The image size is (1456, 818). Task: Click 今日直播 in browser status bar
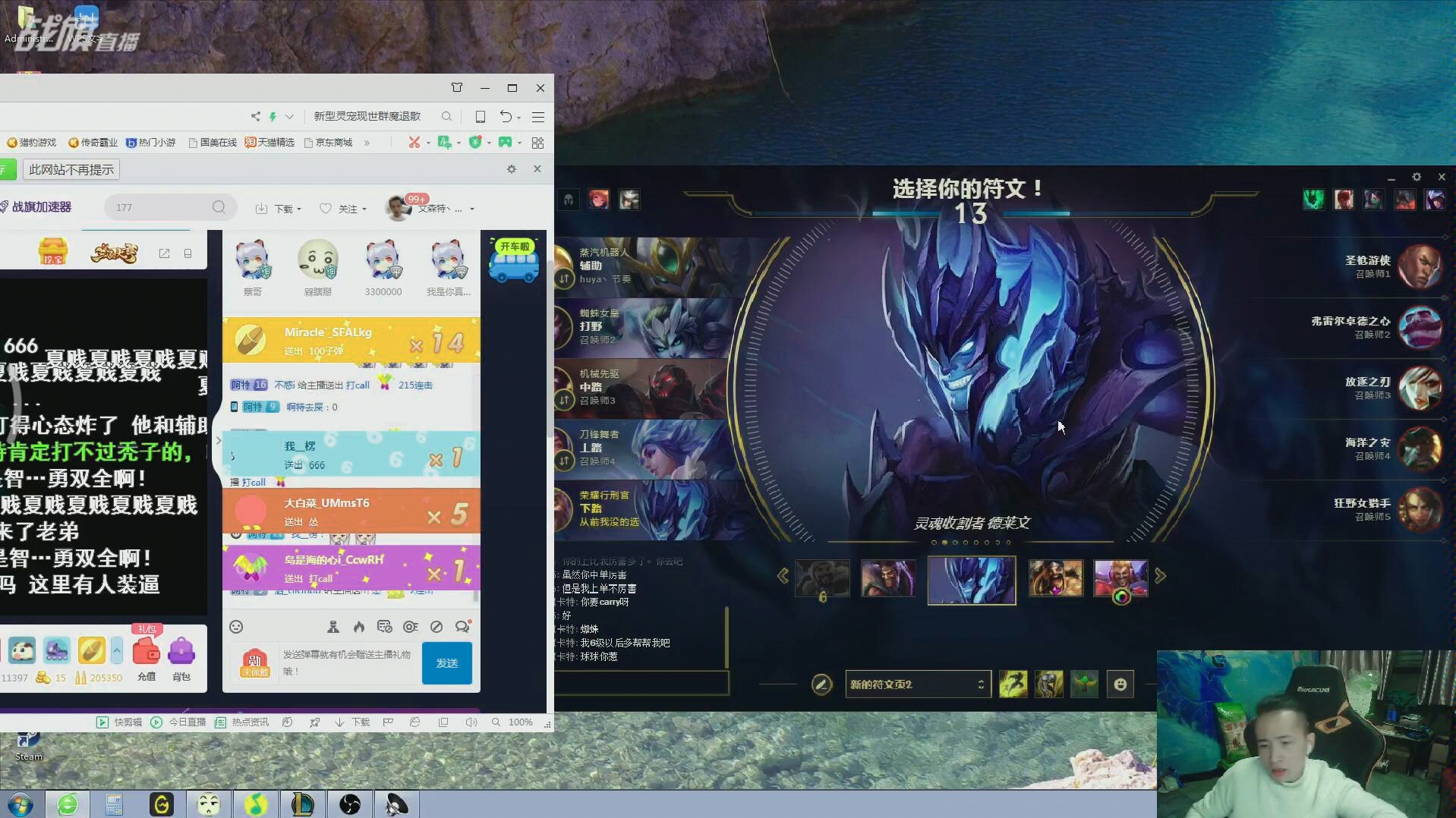178,722
